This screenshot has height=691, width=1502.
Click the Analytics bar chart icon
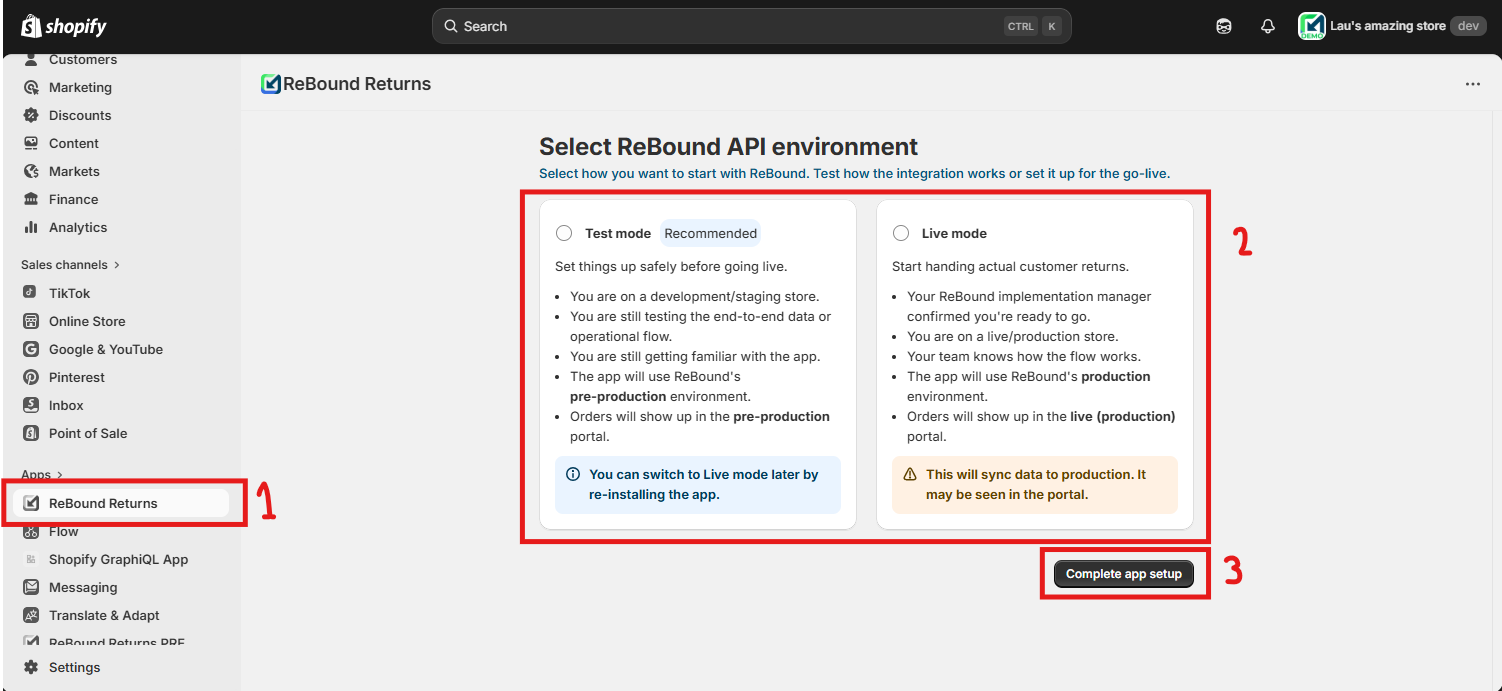click(x=31, y=227)
